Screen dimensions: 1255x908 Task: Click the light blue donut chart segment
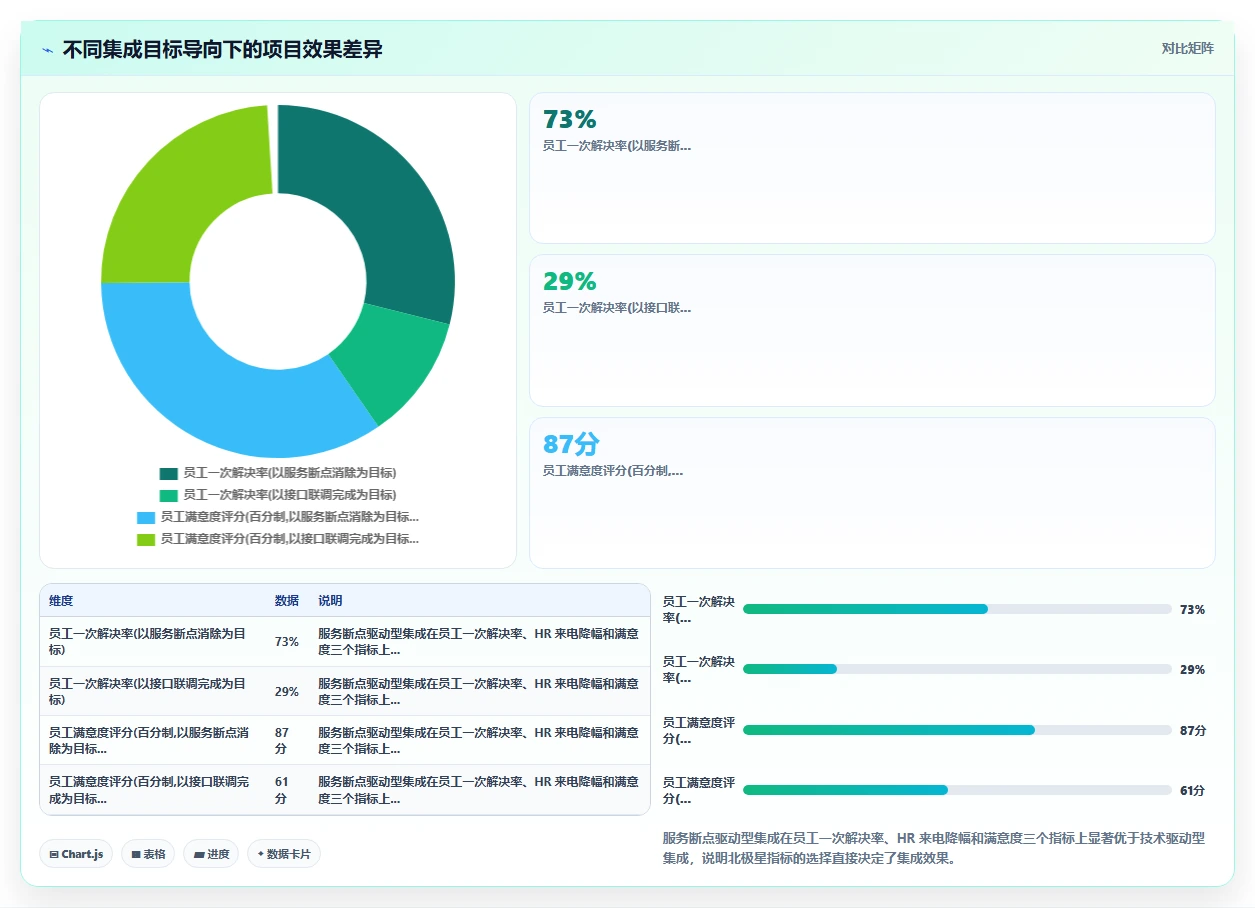click(x=220, y=380)
